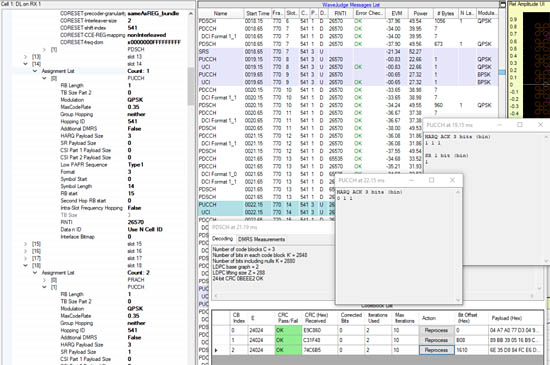This screenshot has height=365, width=550.
Task: Open the WaveJudge Messages List link
Action: pos(351,5)
